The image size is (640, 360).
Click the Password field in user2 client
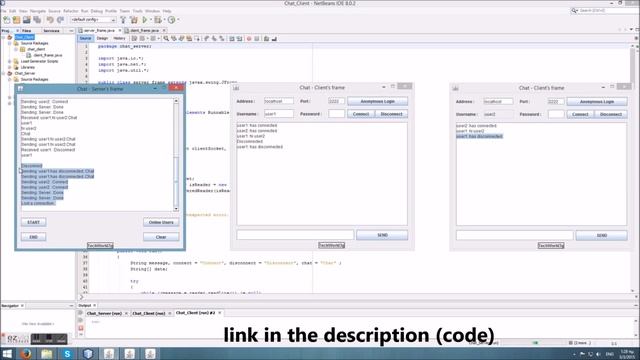coord(556,114)
